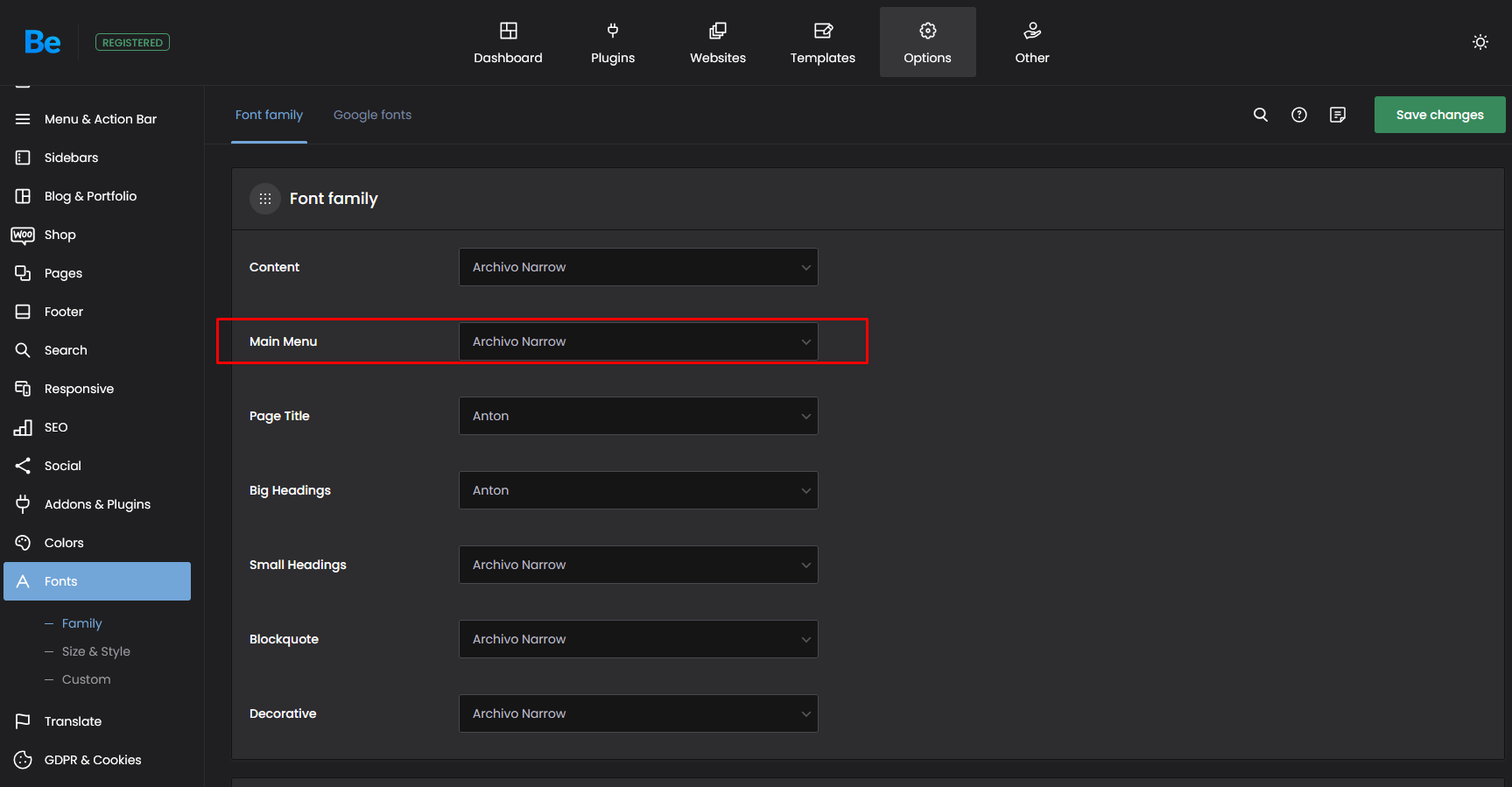Open the Small Headings font dropdown
The image size is (1512, 787).
638,565
